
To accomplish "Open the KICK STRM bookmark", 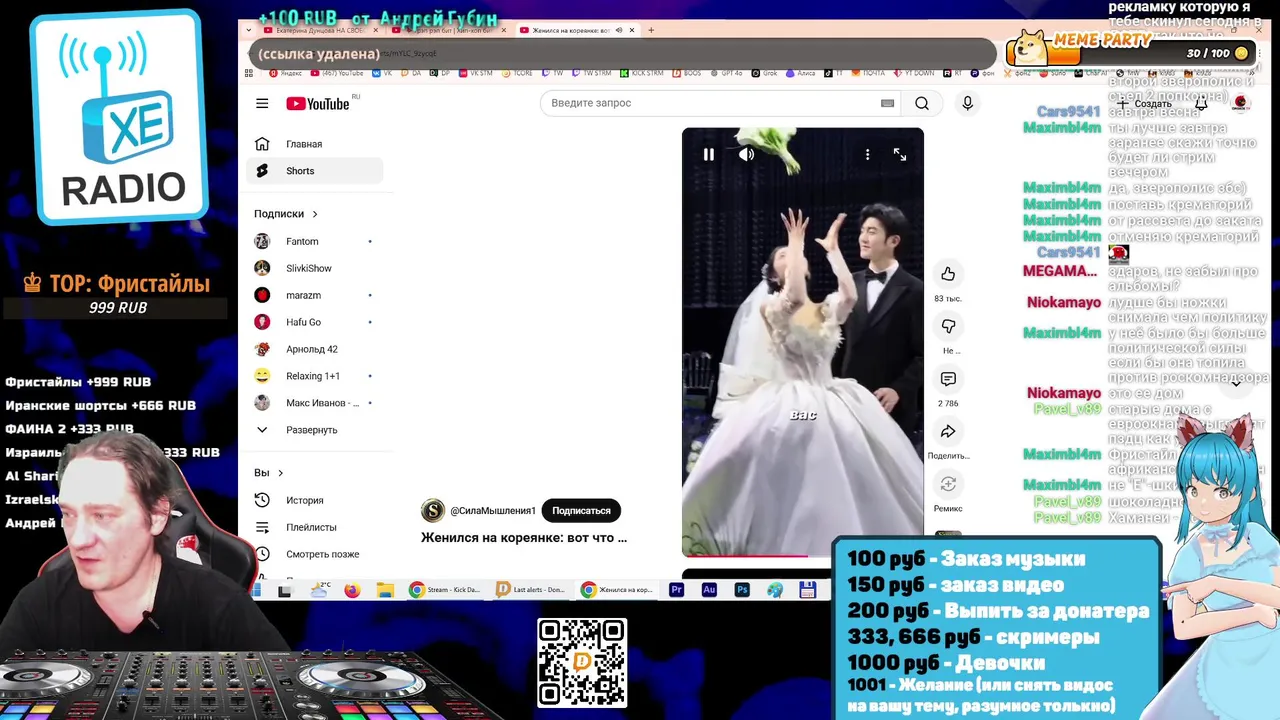I will (641, 73).
